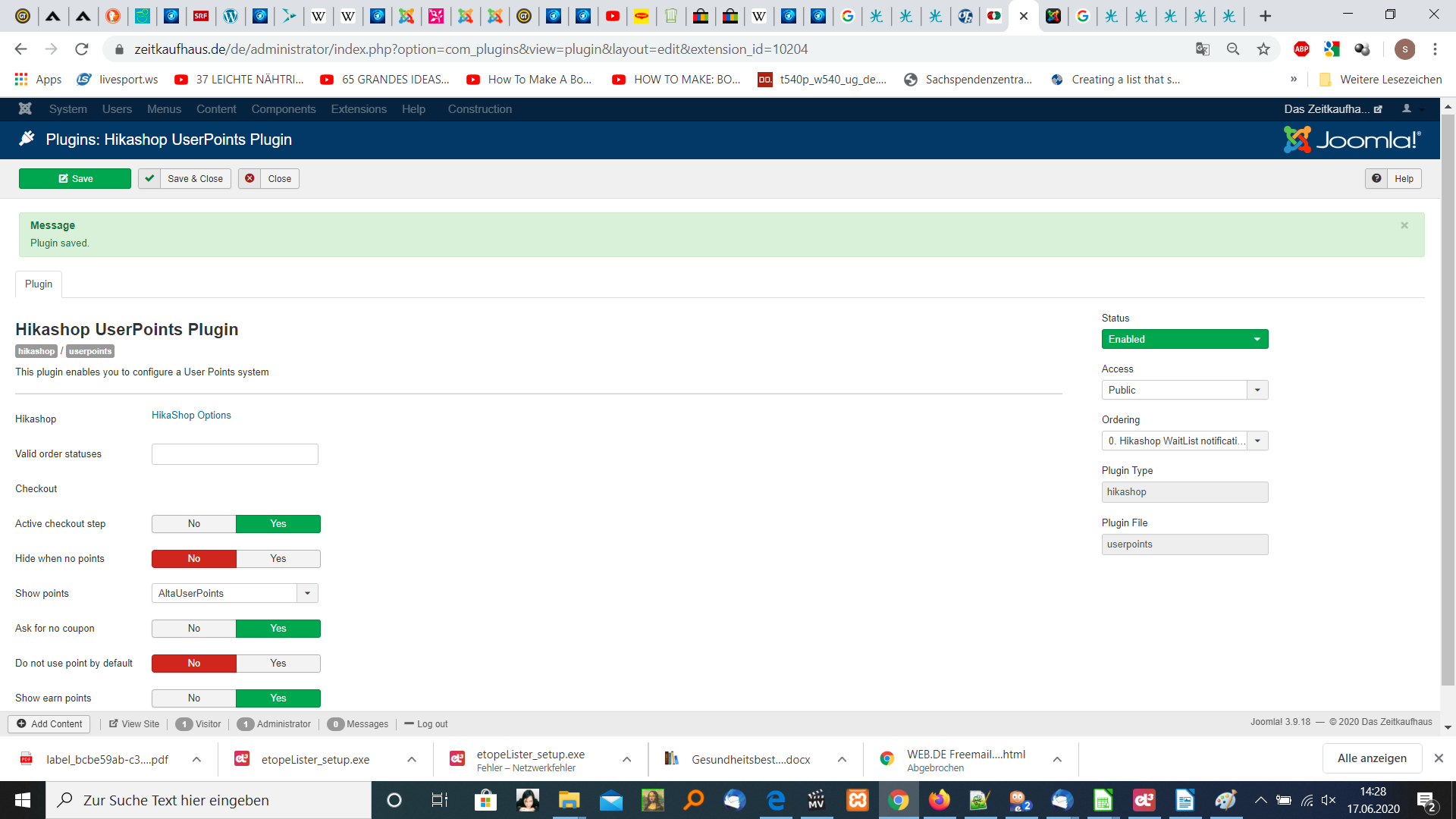Open the Extensions menu
The image size is (1456, 819).
pos(359,109)
